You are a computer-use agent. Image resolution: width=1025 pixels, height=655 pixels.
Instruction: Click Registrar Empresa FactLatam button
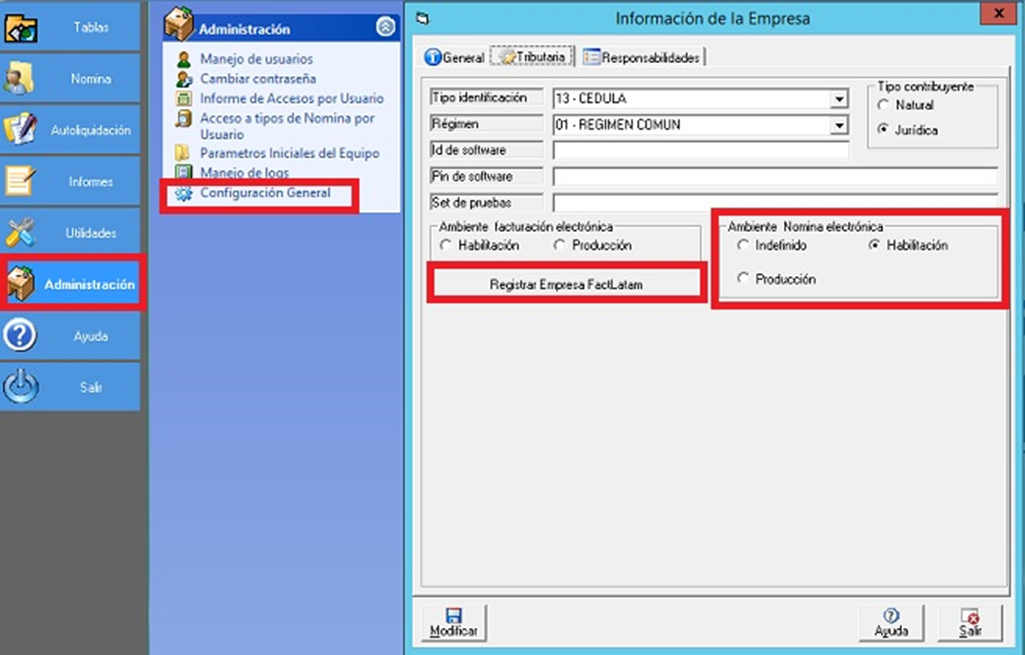pos(566,285)
